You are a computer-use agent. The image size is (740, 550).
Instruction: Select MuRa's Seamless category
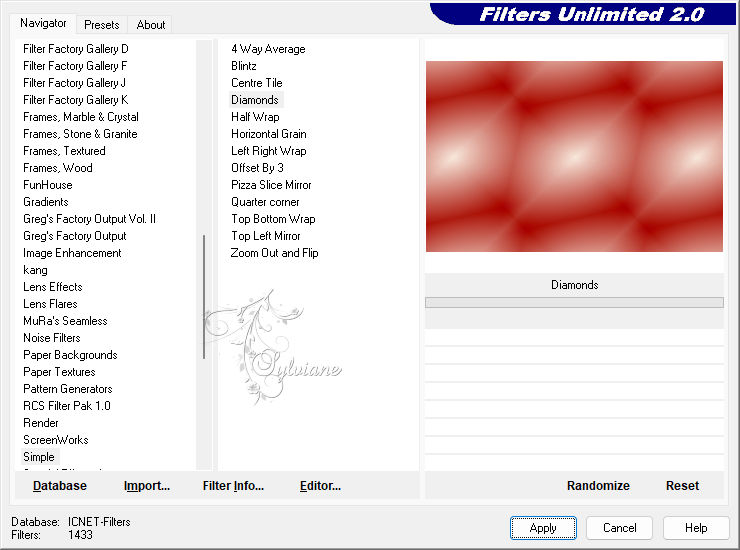65,321
